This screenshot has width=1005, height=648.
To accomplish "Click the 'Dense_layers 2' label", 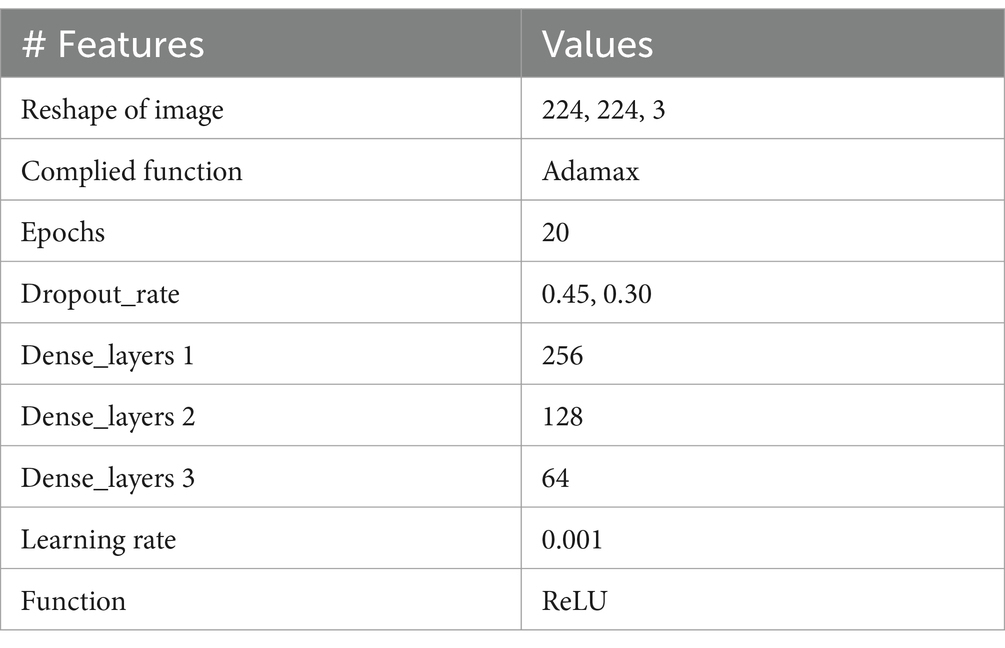I will point(108,417).
